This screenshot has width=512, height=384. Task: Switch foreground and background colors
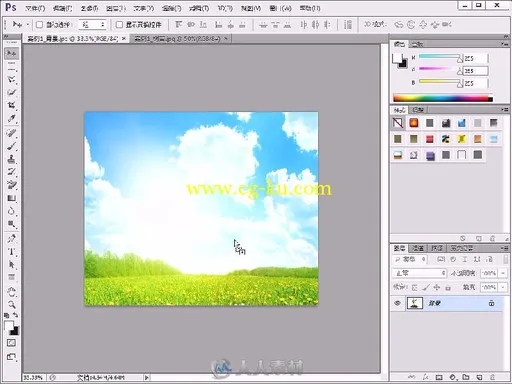tap(15, 315)
